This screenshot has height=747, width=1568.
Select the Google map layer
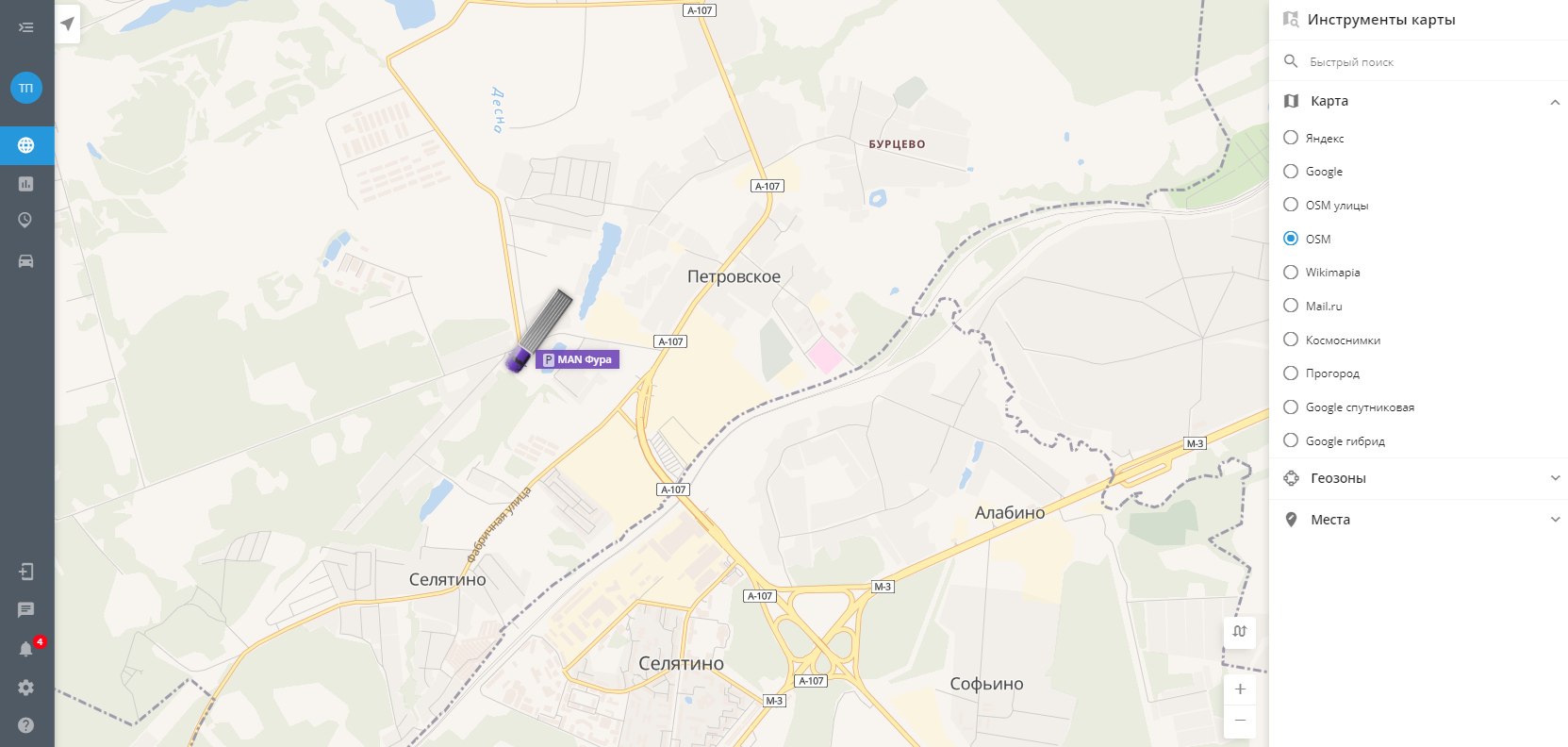(x=1291, y=172)
